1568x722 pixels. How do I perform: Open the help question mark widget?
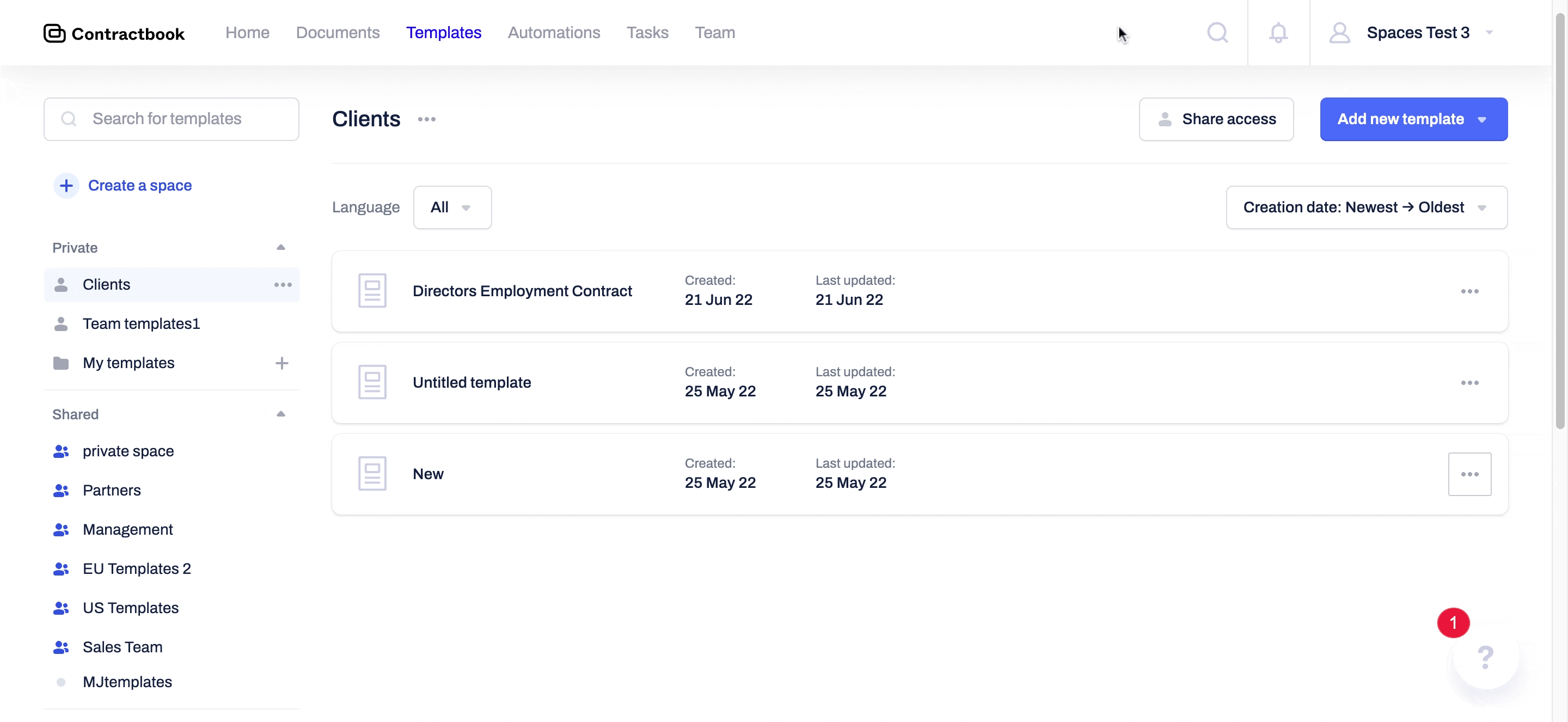pos(1486,657)
